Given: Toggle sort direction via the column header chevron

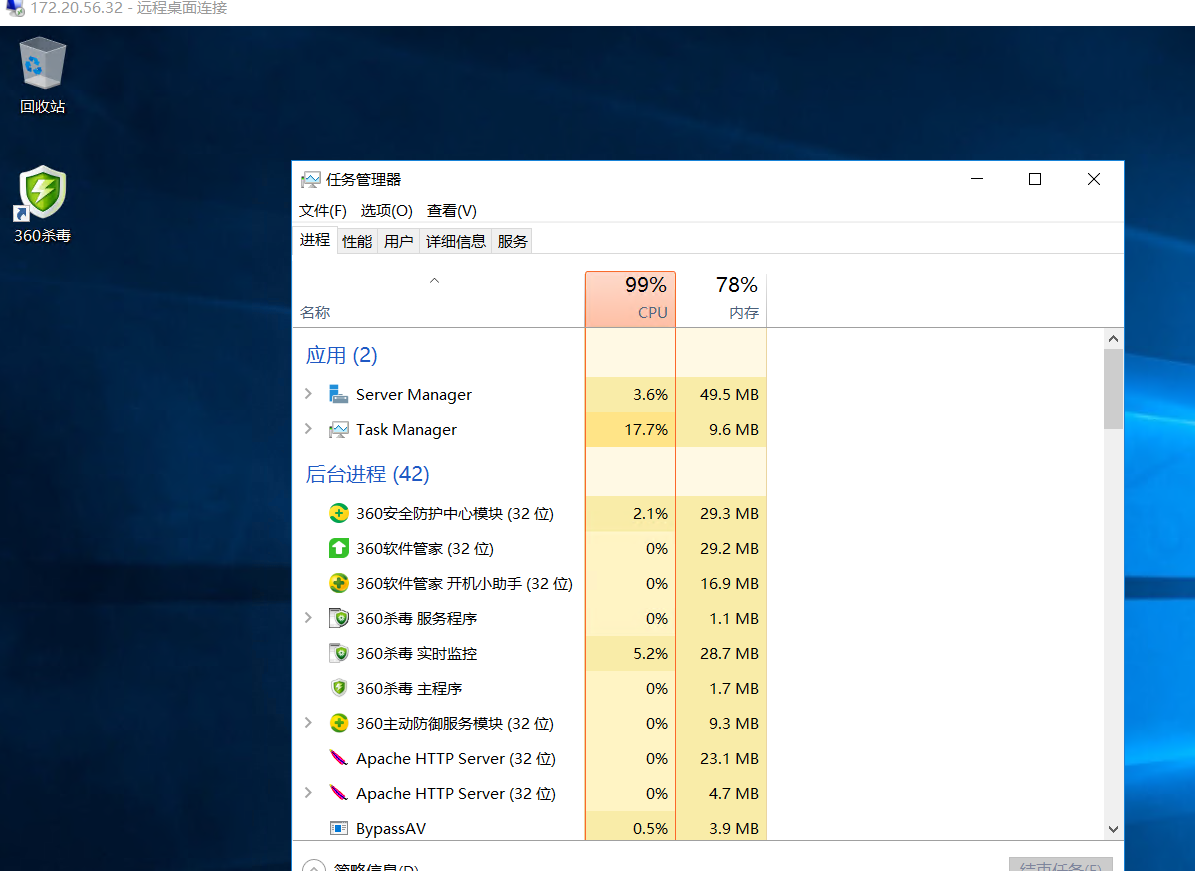Looking at the screenshot, I should coord(434,280).
